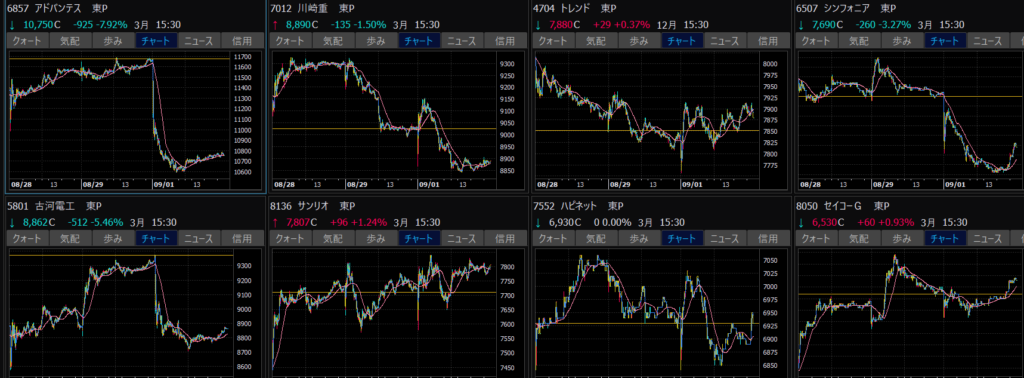Click the 09/01 date marker on トレンド chart
Image resolution: width=1024 pixels, height=378 pixels.
click(691, 185)
